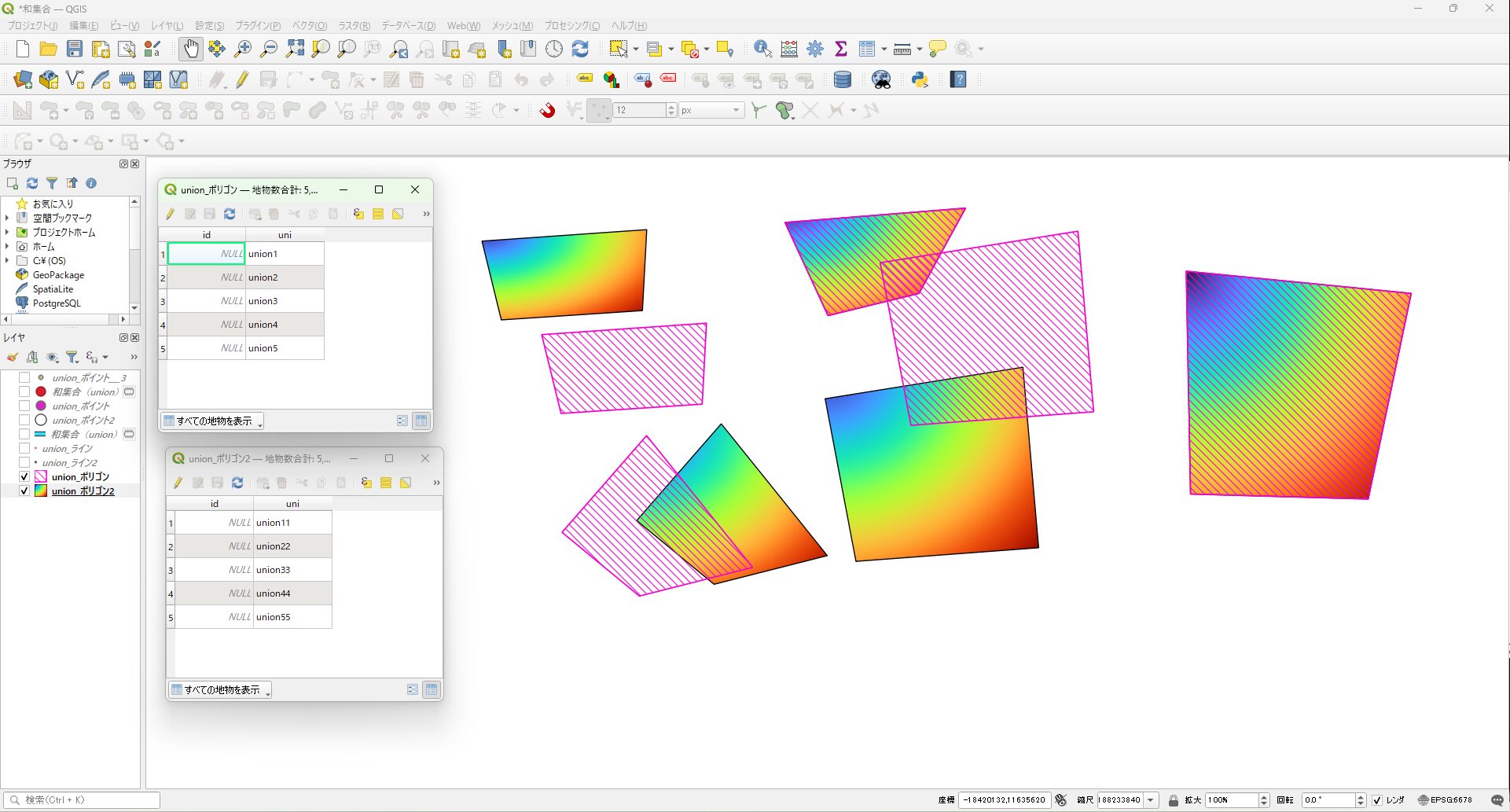Click the union_ポリゴン2 gradient color swatch

coord(41,491)
